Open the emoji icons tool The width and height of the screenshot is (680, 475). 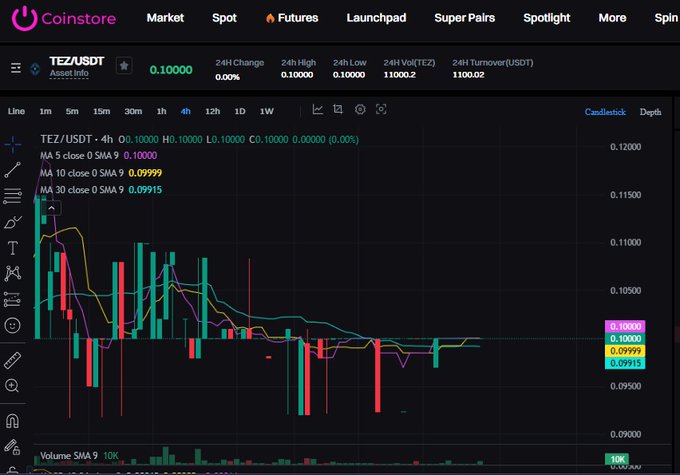(x=12, y=325)
